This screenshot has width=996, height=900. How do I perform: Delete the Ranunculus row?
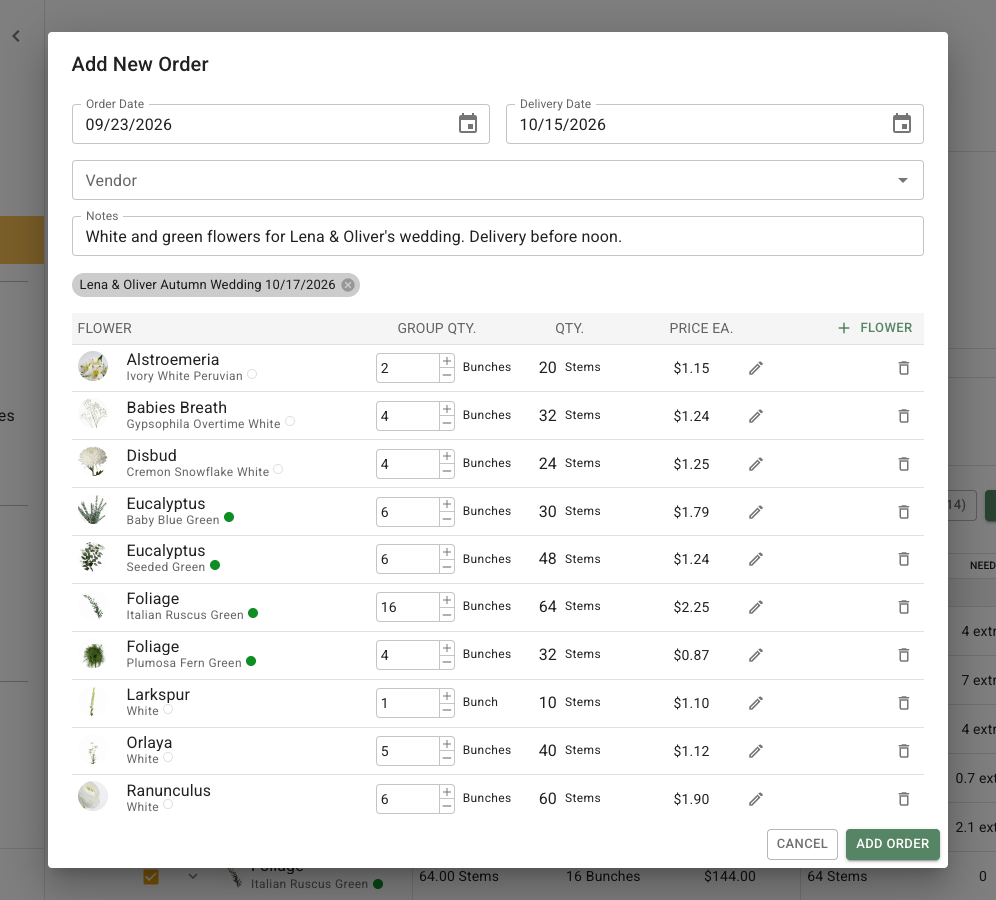point(904,799)
